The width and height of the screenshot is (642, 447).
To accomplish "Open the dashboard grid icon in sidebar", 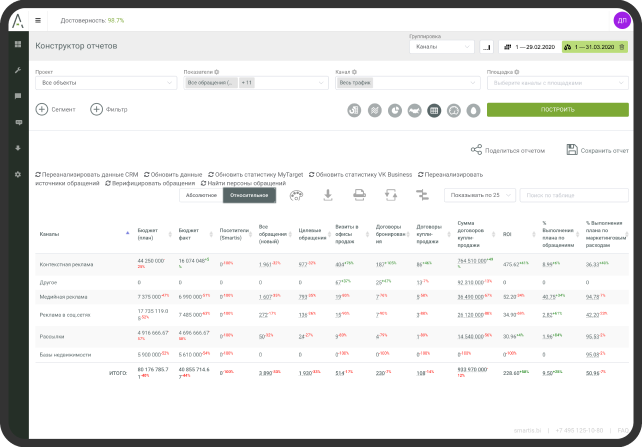I will pos(17,45).
